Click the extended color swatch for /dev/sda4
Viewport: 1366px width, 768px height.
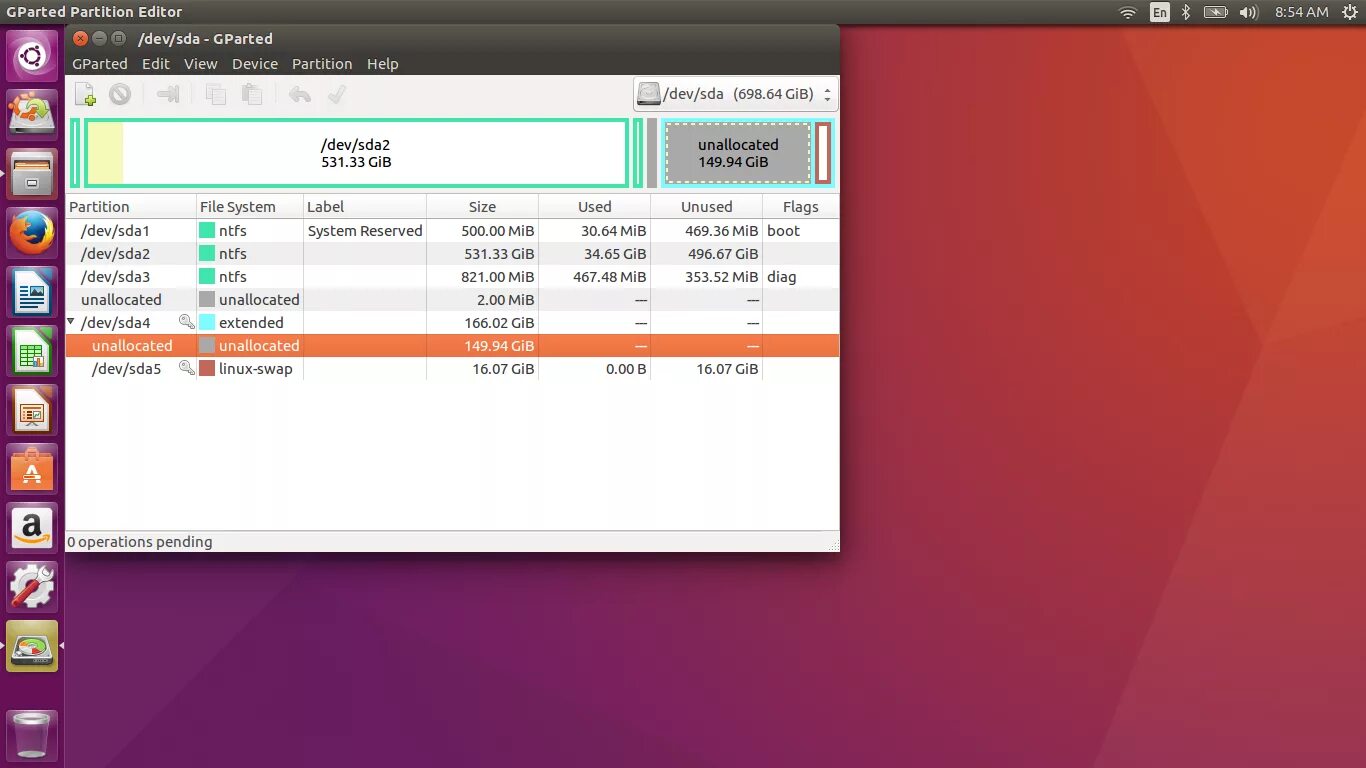[207, 323]
